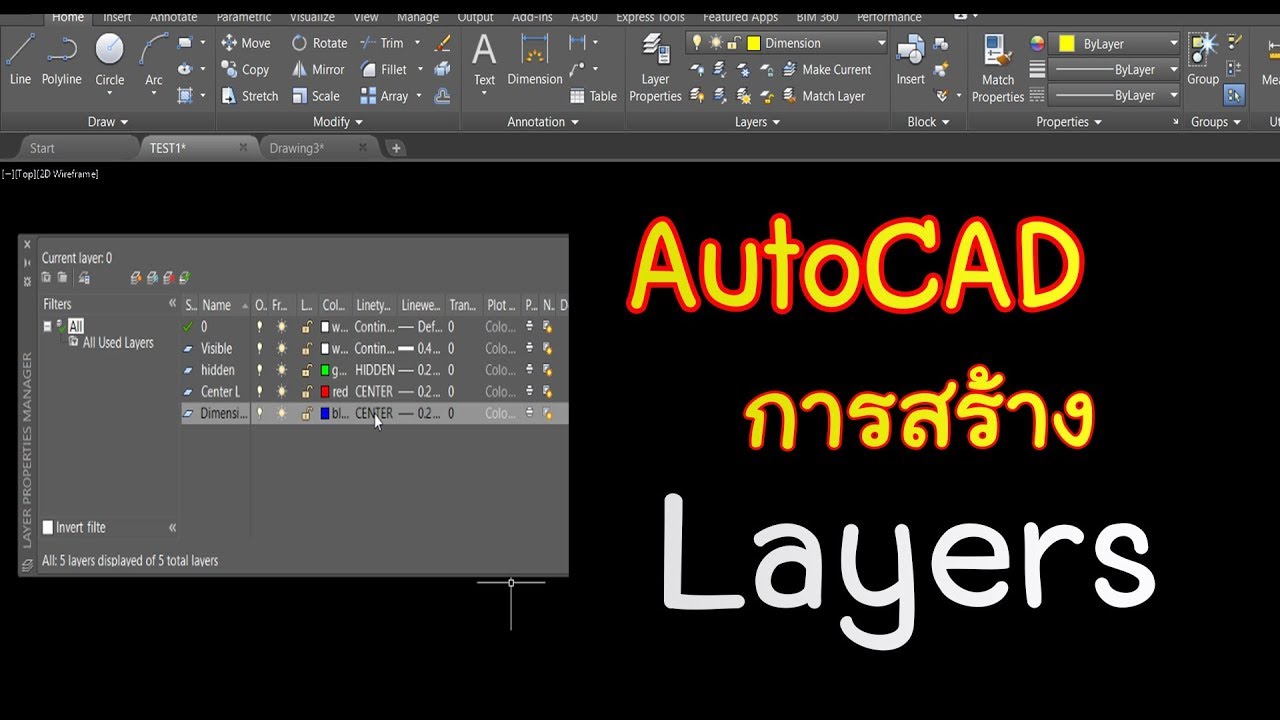Activate the Fillet tool
Image resolution: width=1280 pixels, height=720 pixels.
(x=384, y=70)
